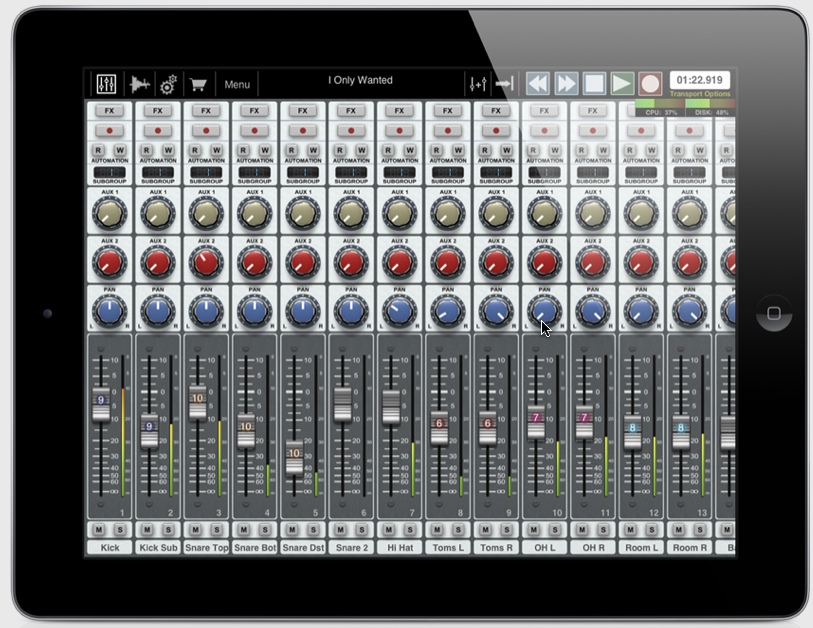Image resolution: width=813 pixels, height=628 pixels.
Task: Click the Aux 2 red knob on Snare Top
Action: (206, 262)
